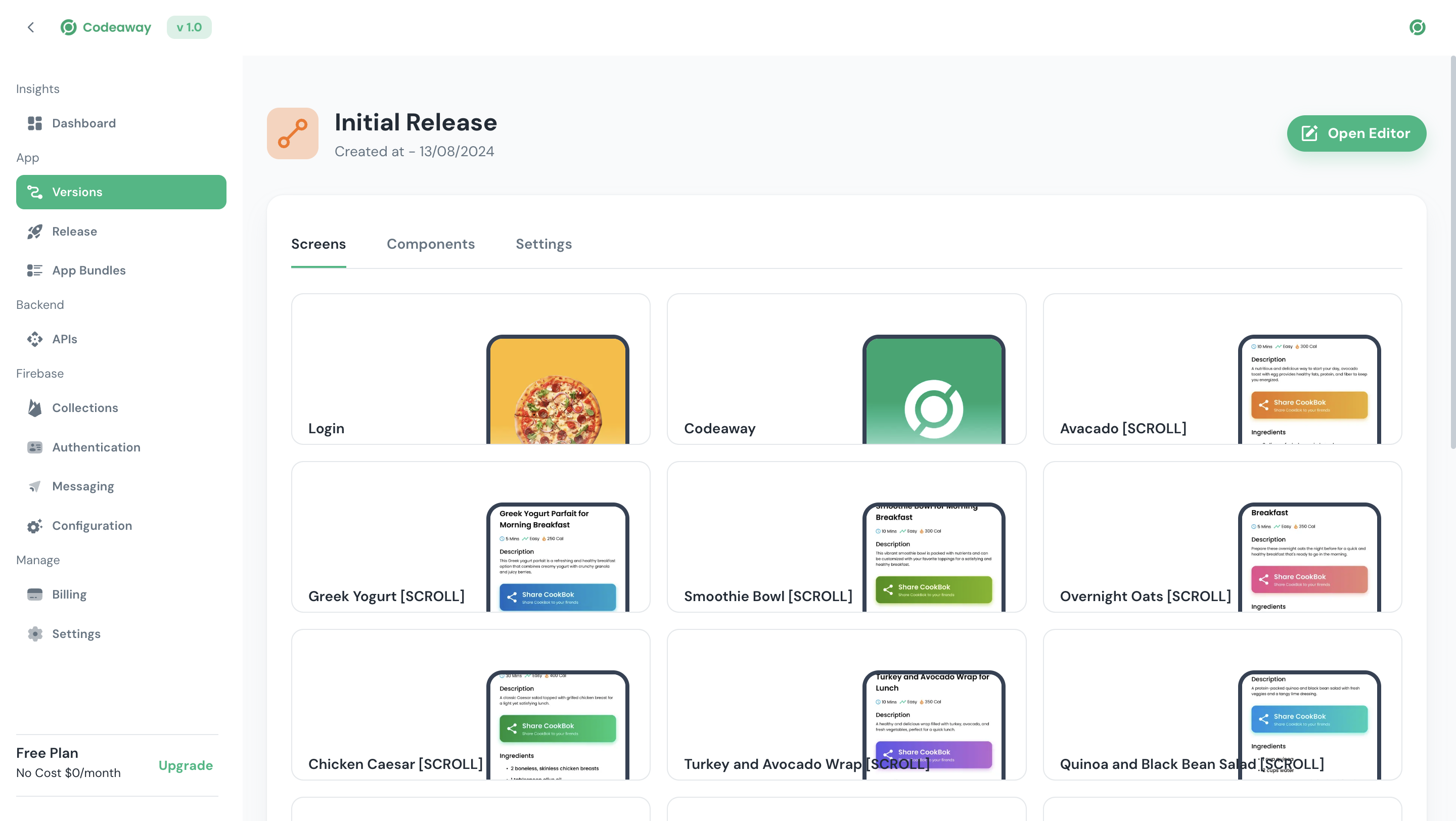Click the v 1.0 version badge
Viewport: 1456px width, 821px height.
(x=189, y=27)
